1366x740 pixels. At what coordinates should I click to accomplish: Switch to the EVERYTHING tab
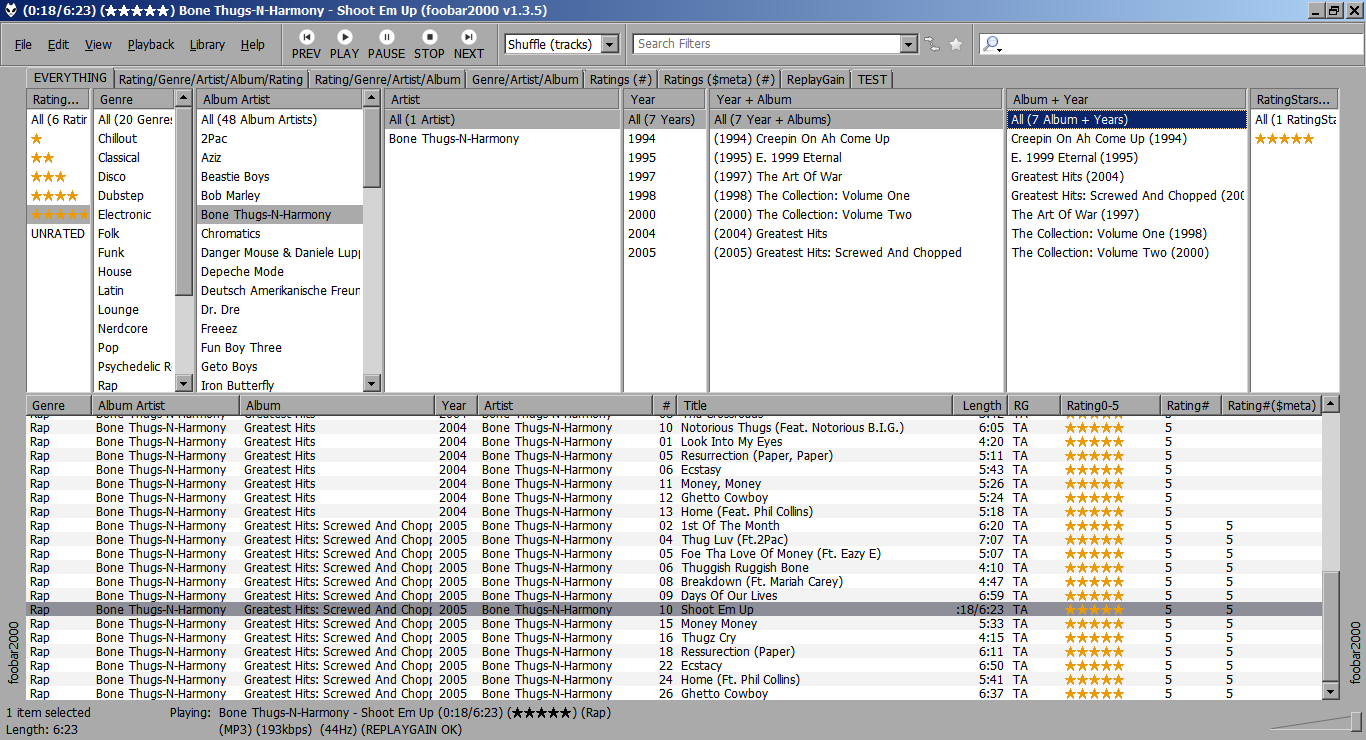70,78
